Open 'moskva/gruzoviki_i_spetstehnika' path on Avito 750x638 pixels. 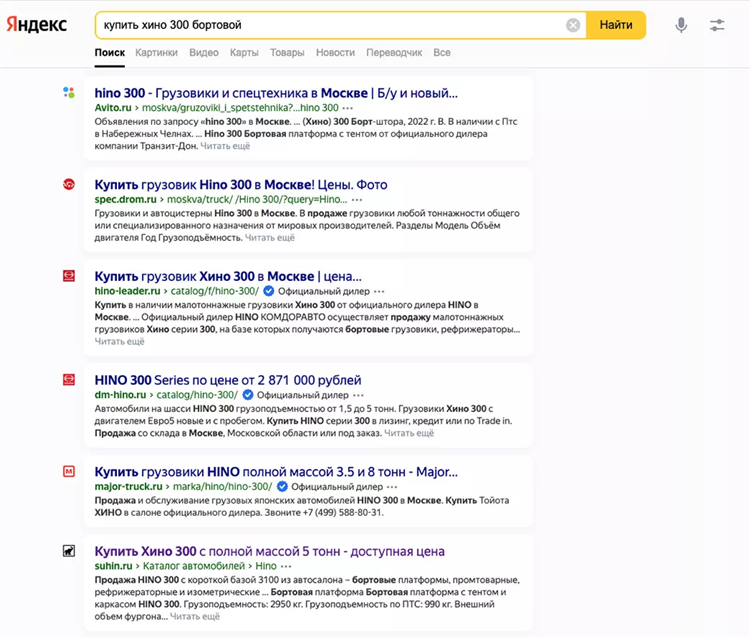click(240, 108)
